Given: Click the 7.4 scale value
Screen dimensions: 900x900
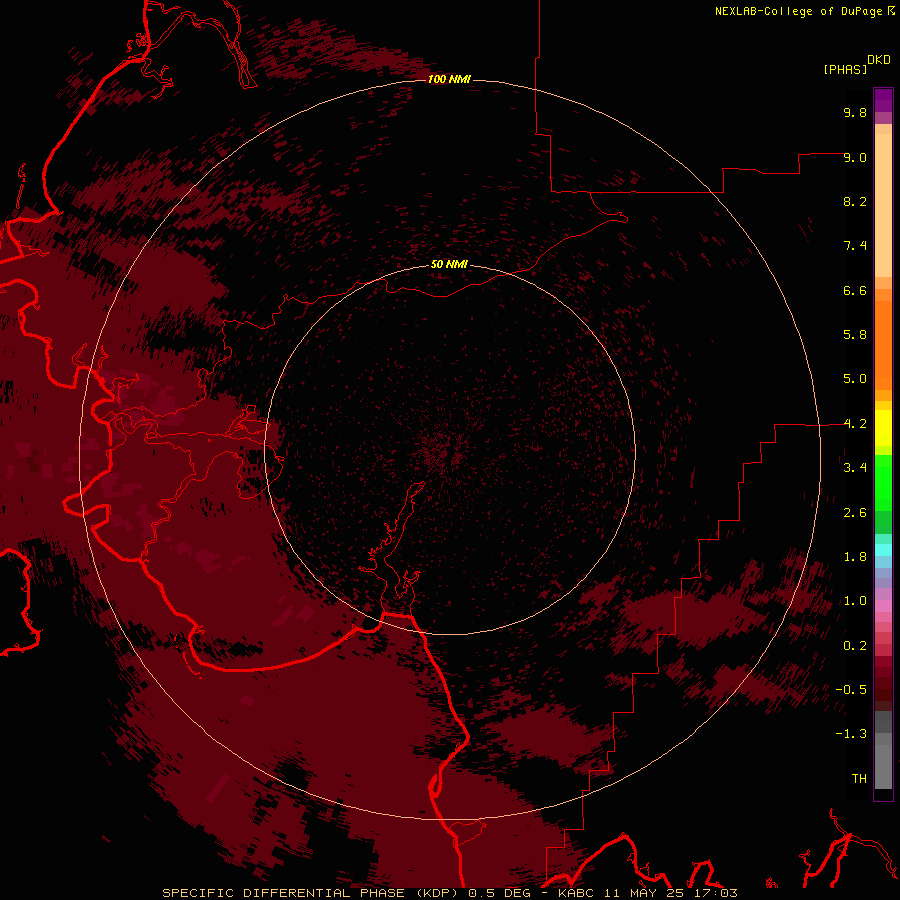Looking at the screenshot, I should point(855,246).
